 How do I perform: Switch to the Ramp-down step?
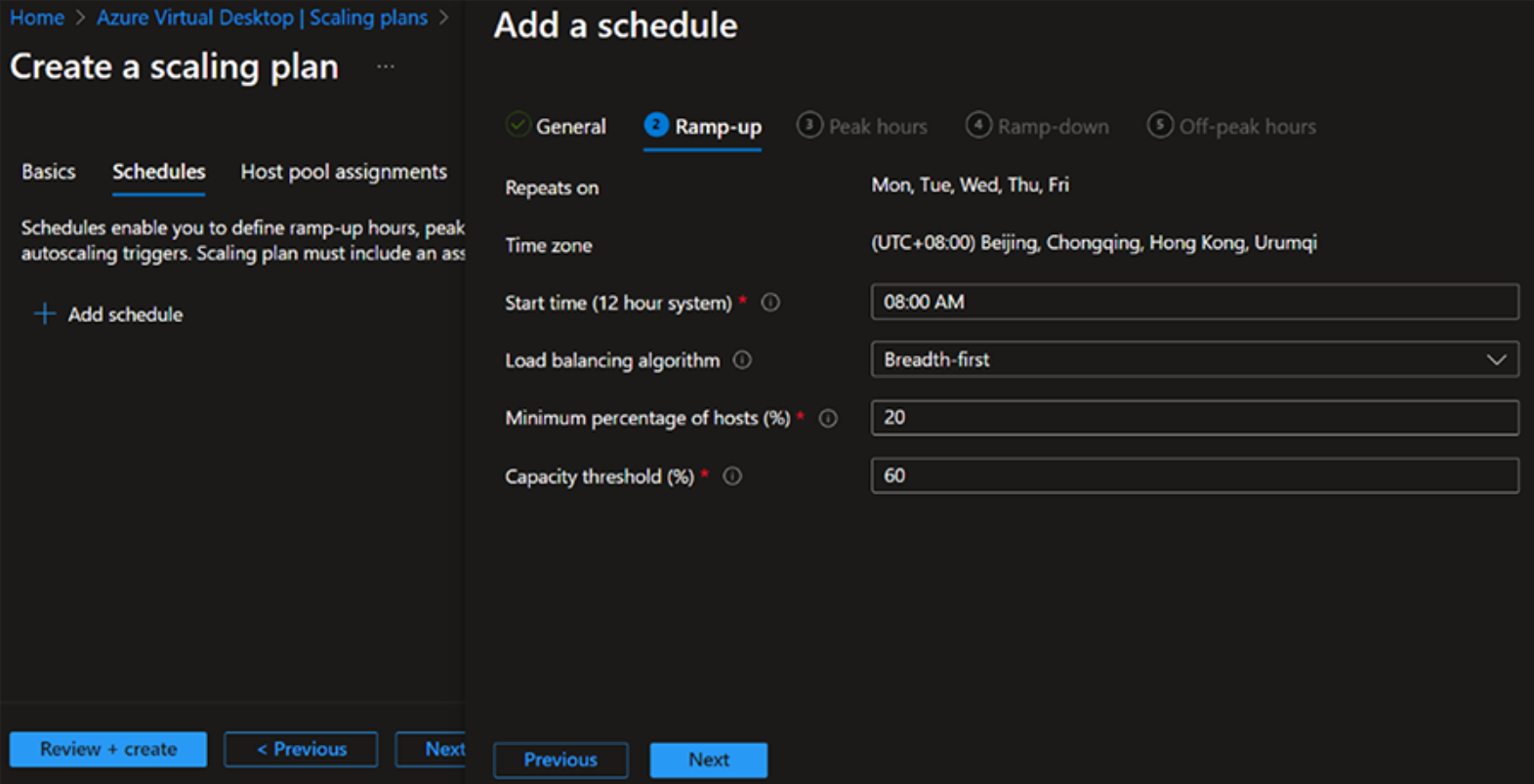1052,127
